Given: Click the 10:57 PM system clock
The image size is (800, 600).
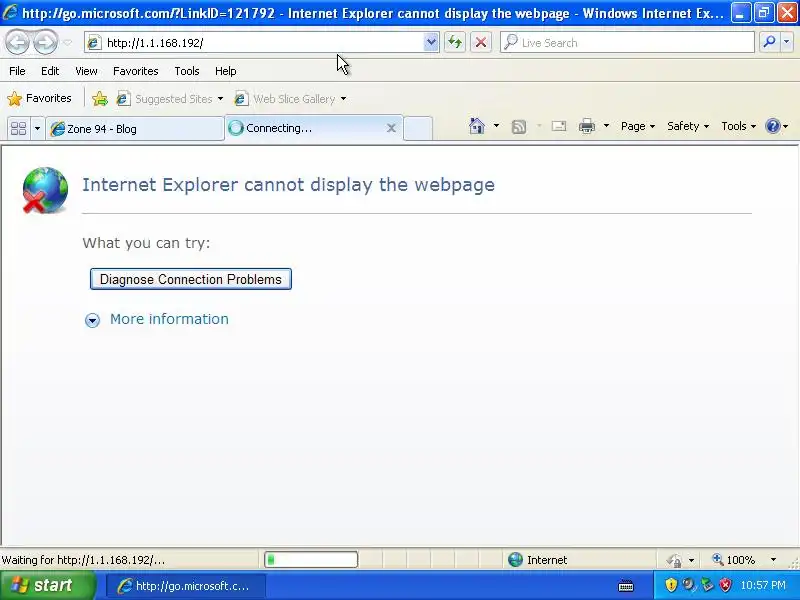Looking at the screenshot, I should point(763,585).
